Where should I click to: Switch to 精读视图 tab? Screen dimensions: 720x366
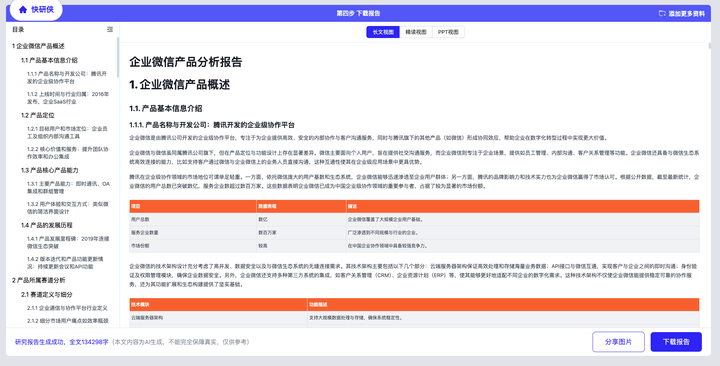click(x=416, y=32)
